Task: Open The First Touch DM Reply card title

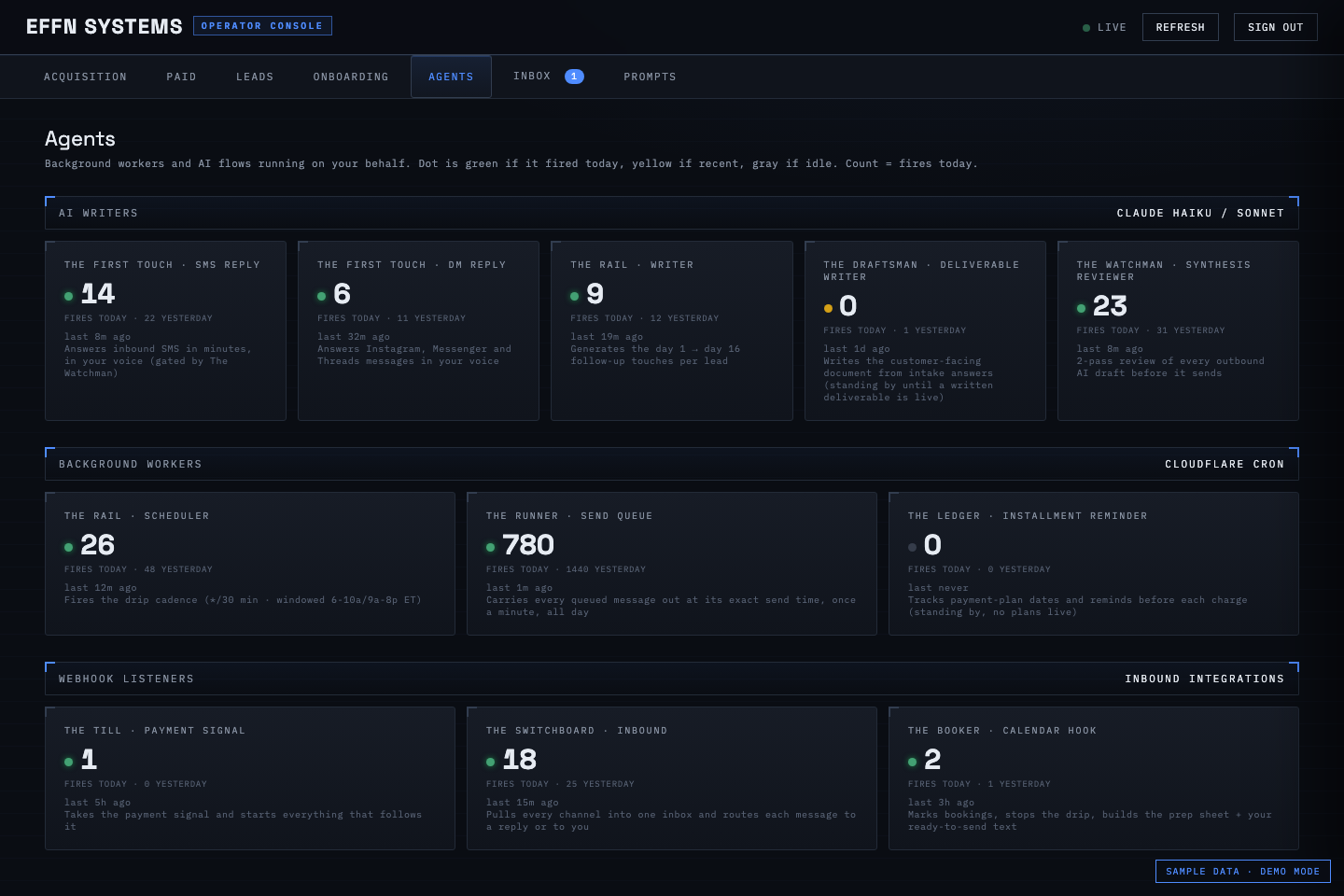Action: pos(412,265)
